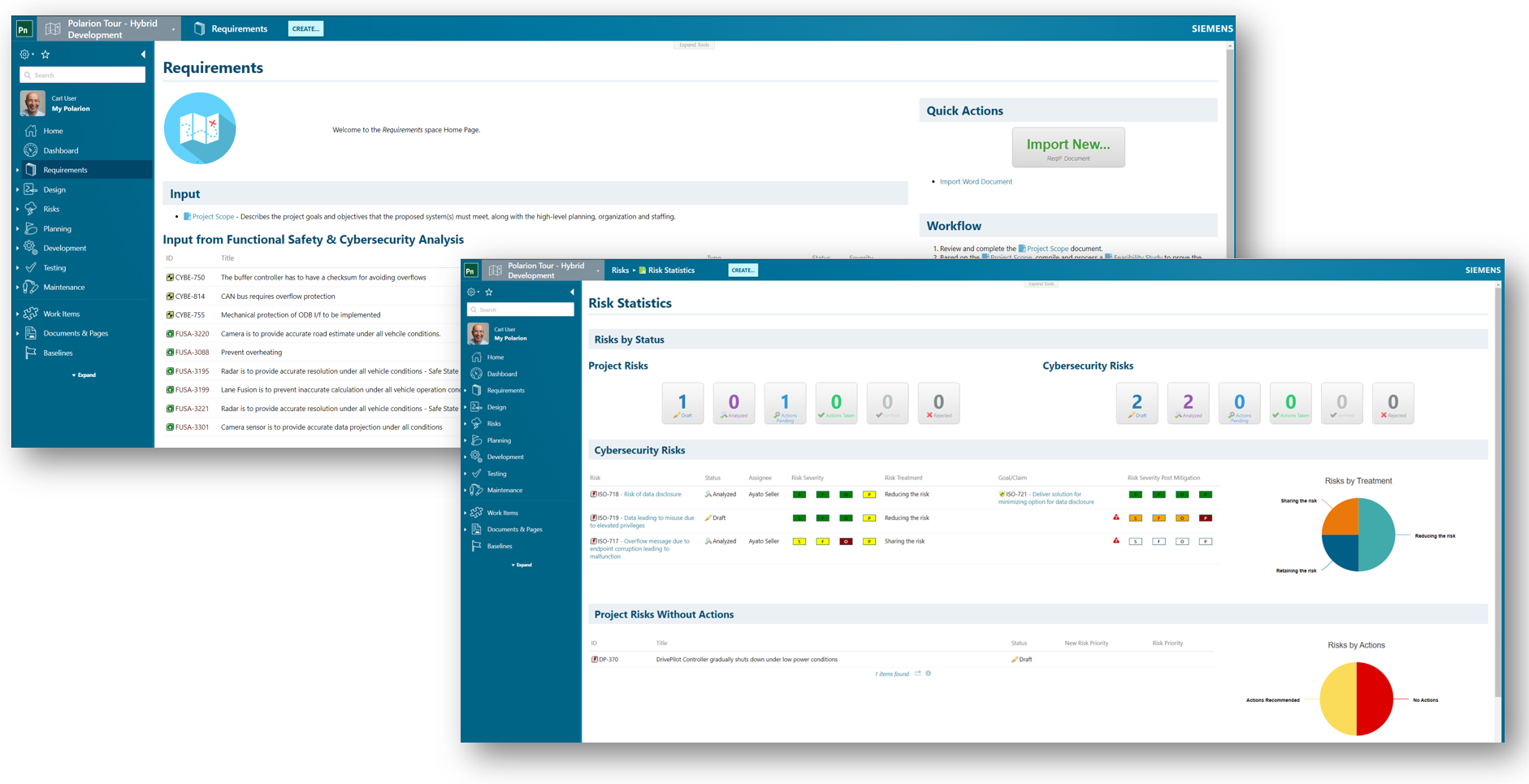Image resolution: width=1529 pixels, height=784 pixels.
Task: Click Expand Tools in Requirements window
Action: [x=694, y=45]
